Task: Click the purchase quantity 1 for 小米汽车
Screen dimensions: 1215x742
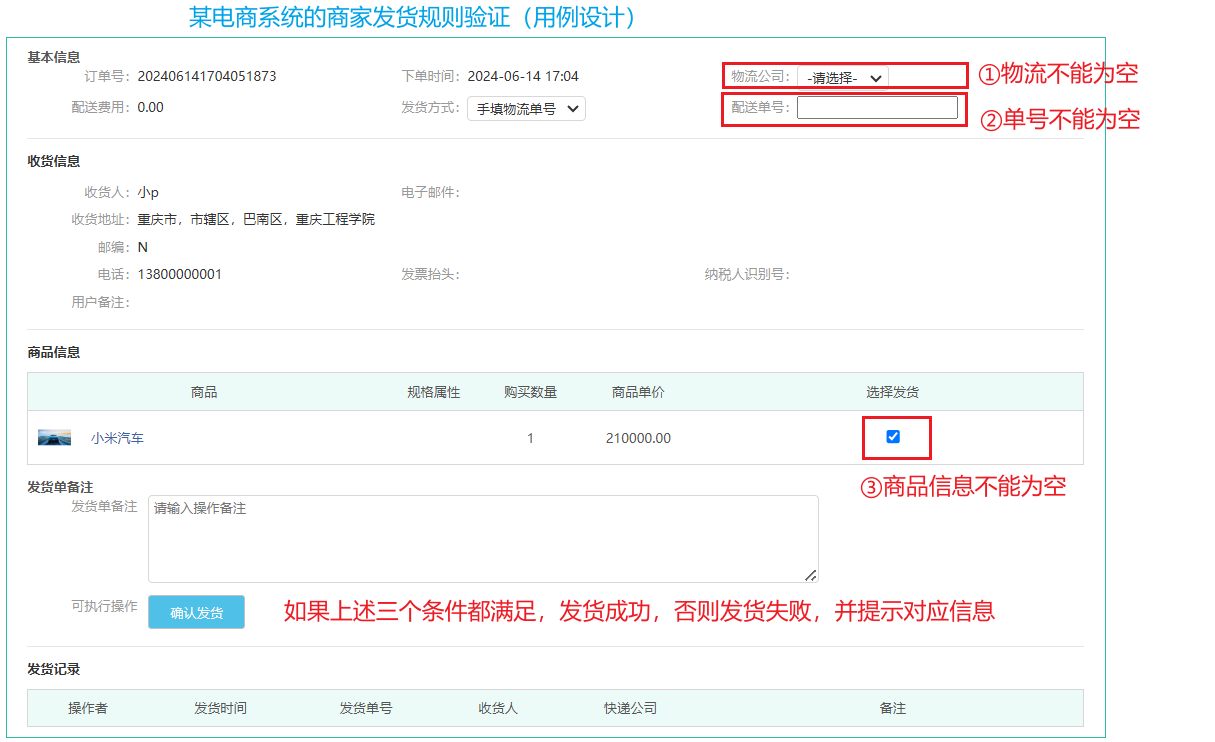Action: point(530,438)
